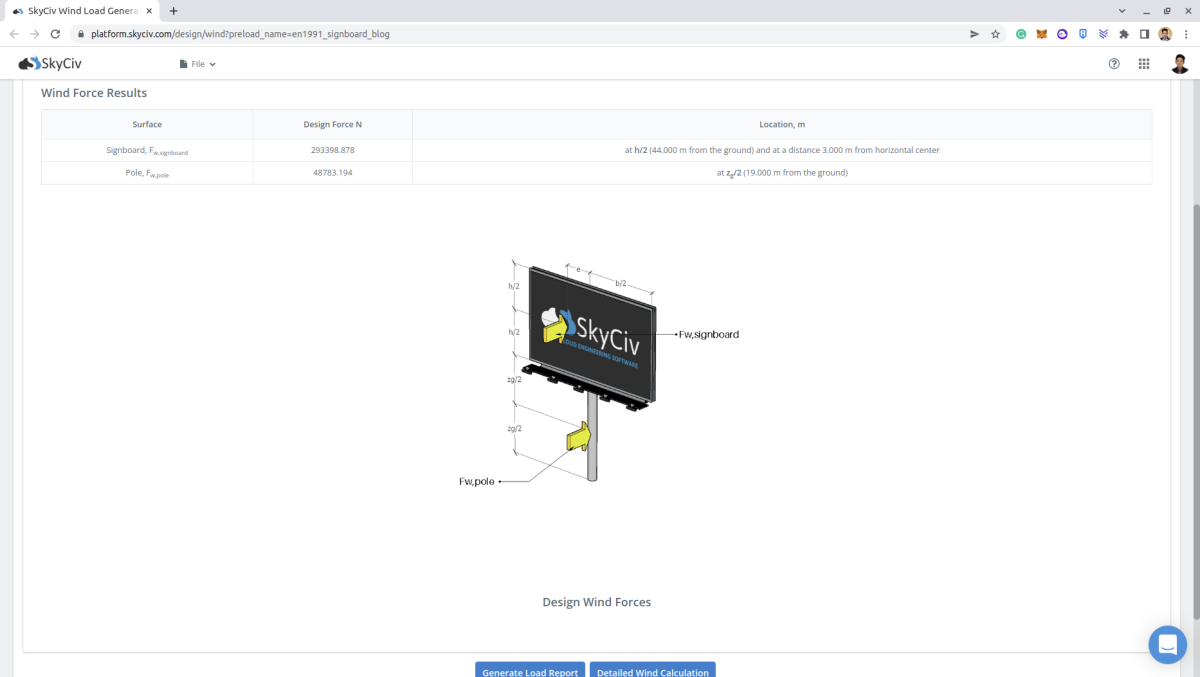The image size is (1200, 677).
Task: Open the live chat bubble widget
Action: pos(1167,645)
